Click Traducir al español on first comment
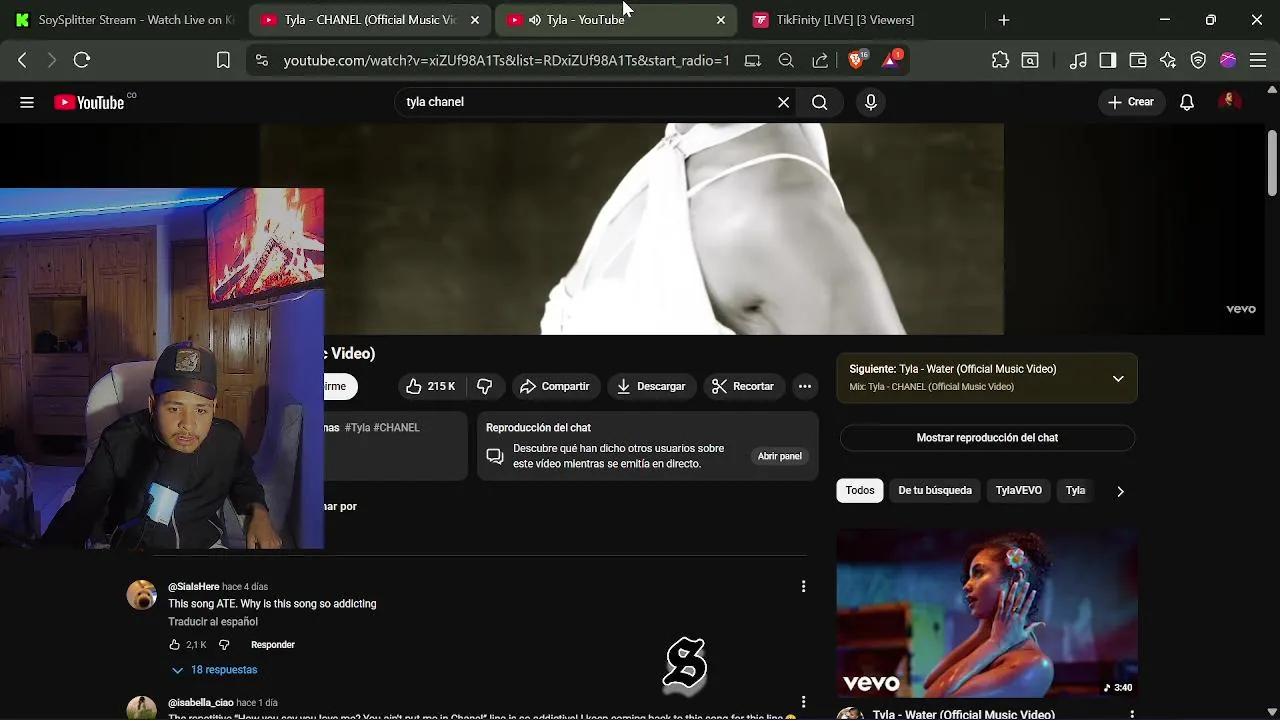The height and width of the screenshot is (720, 1280). coord(213,622)
